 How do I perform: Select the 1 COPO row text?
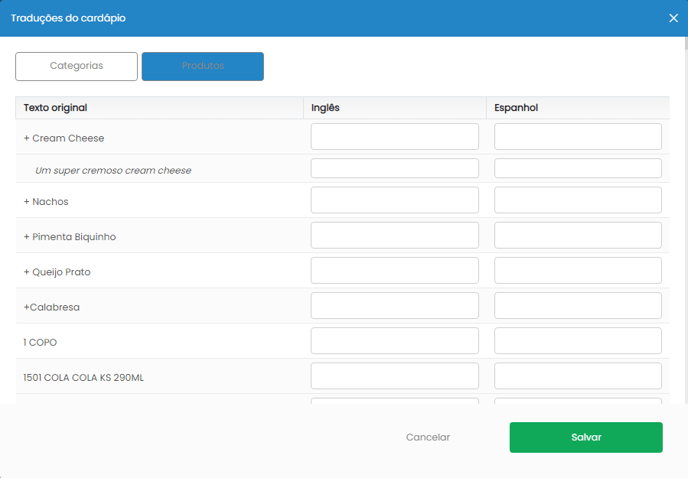[40, 342]
